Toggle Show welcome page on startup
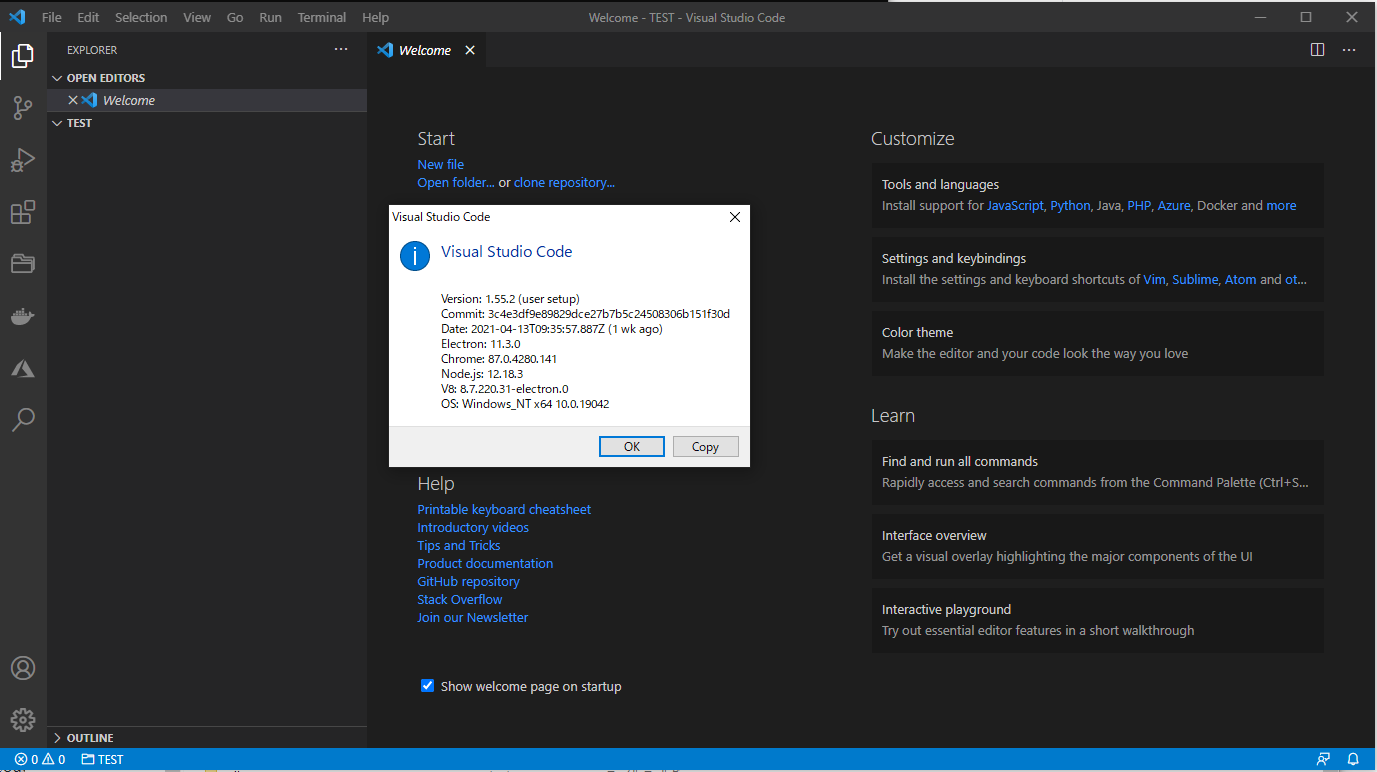Screen dimensions: 1377x772 427,686
